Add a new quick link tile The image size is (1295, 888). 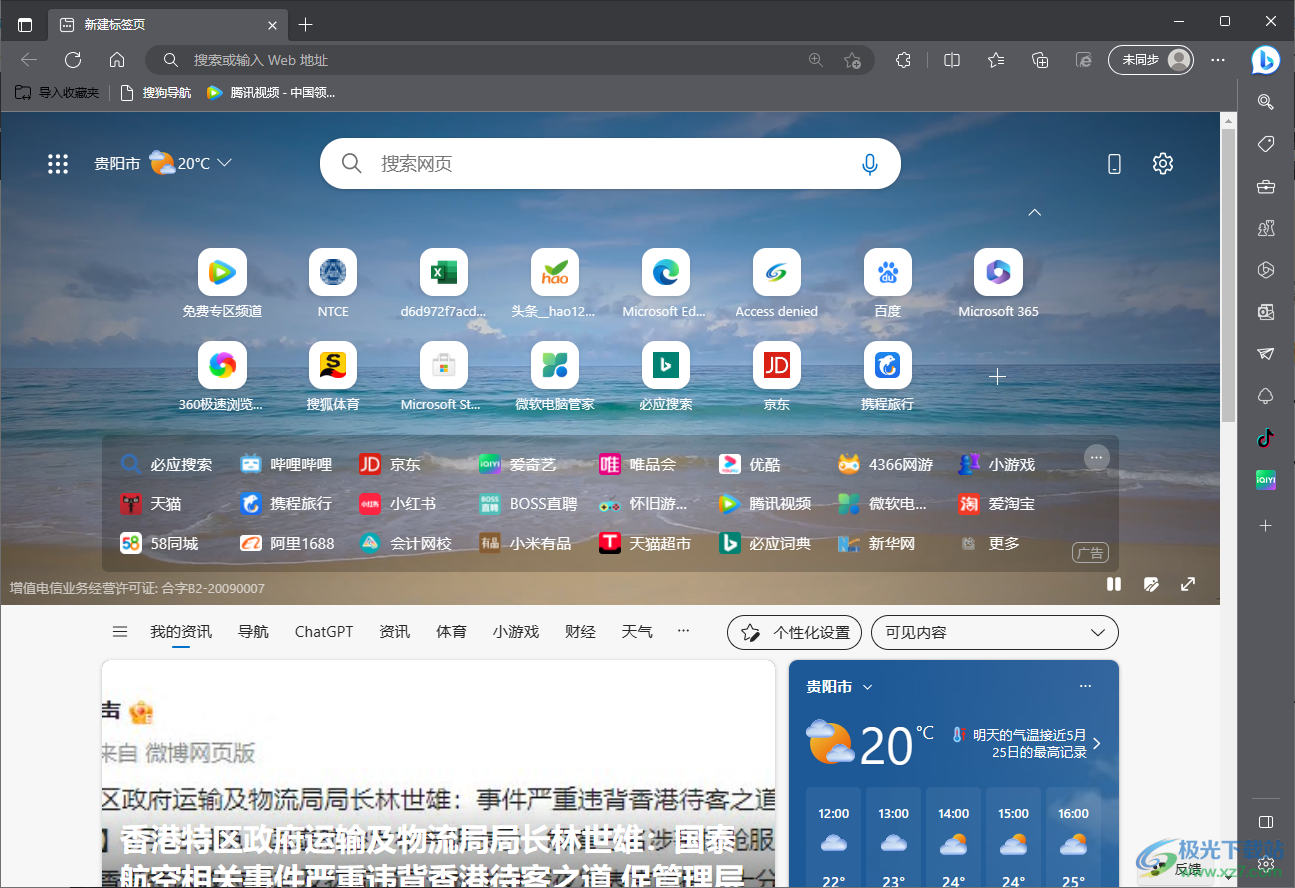pyautogui.click(x=997, y=377)
